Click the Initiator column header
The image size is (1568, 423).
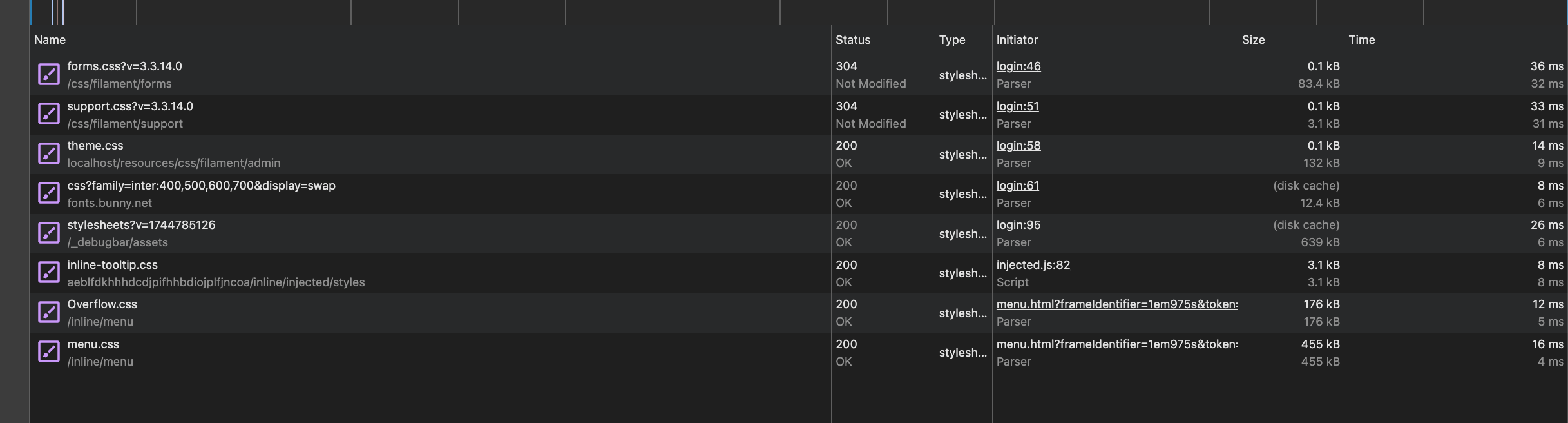point(1017,40)
